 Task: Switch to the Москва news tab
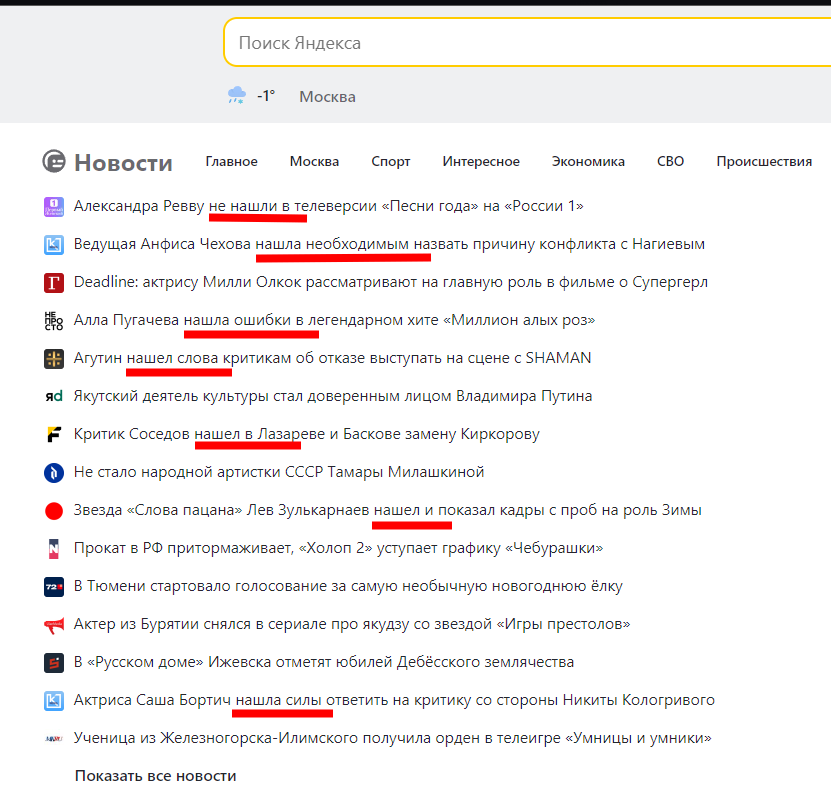[314, 161]
